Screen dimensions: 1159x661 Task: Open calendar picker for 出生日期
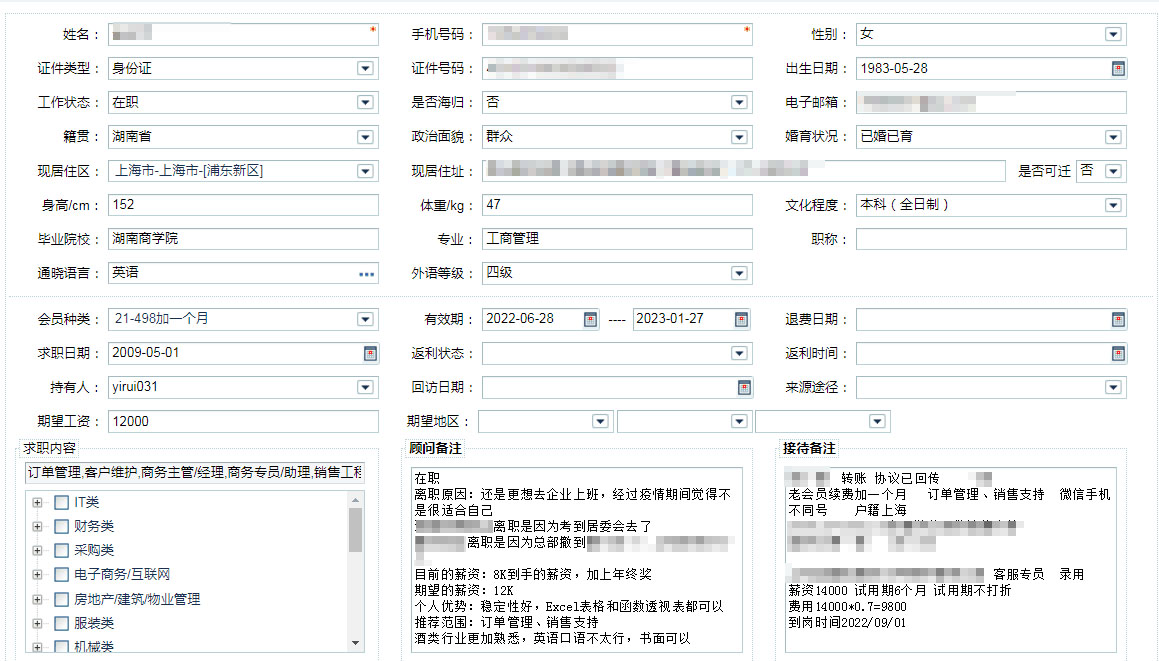point(1118,69)
